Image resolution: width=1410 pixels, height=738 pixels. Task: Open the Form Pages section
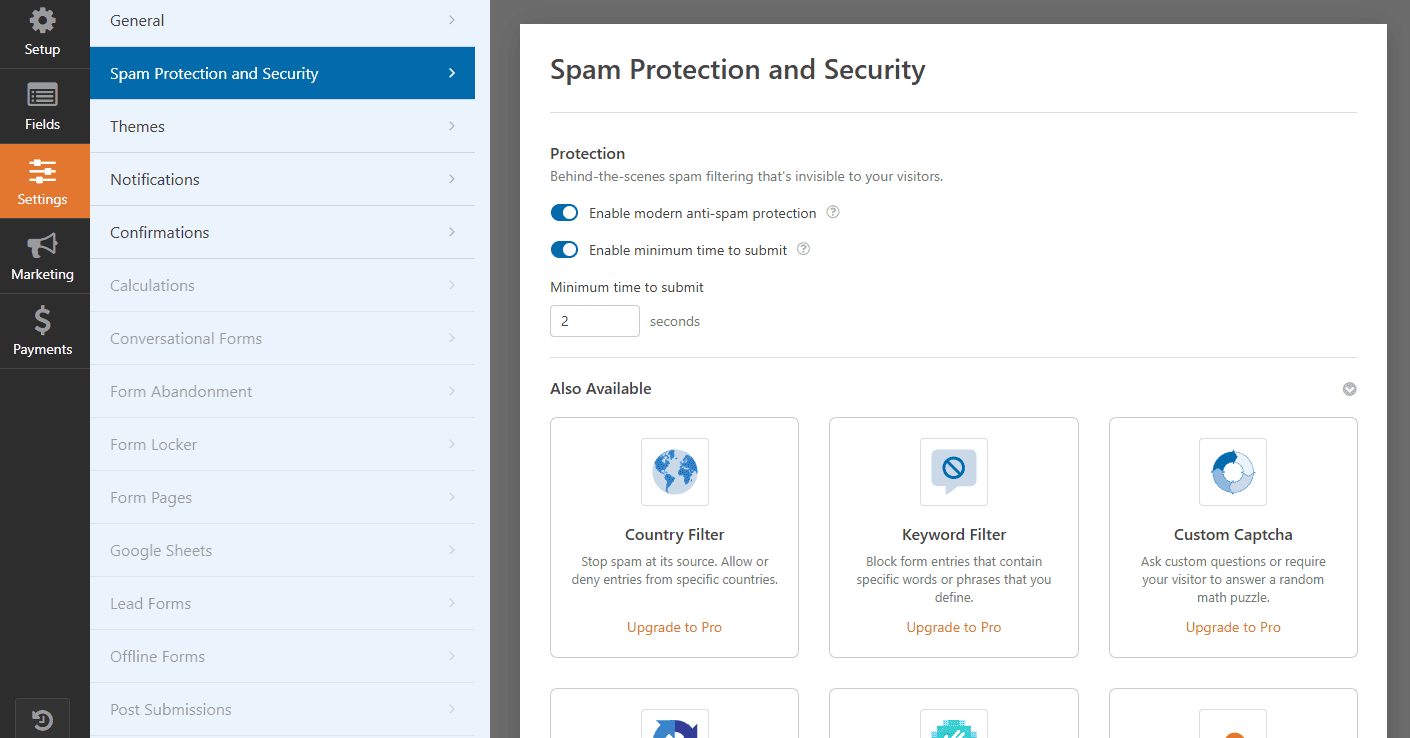click(x=282, y=497)
